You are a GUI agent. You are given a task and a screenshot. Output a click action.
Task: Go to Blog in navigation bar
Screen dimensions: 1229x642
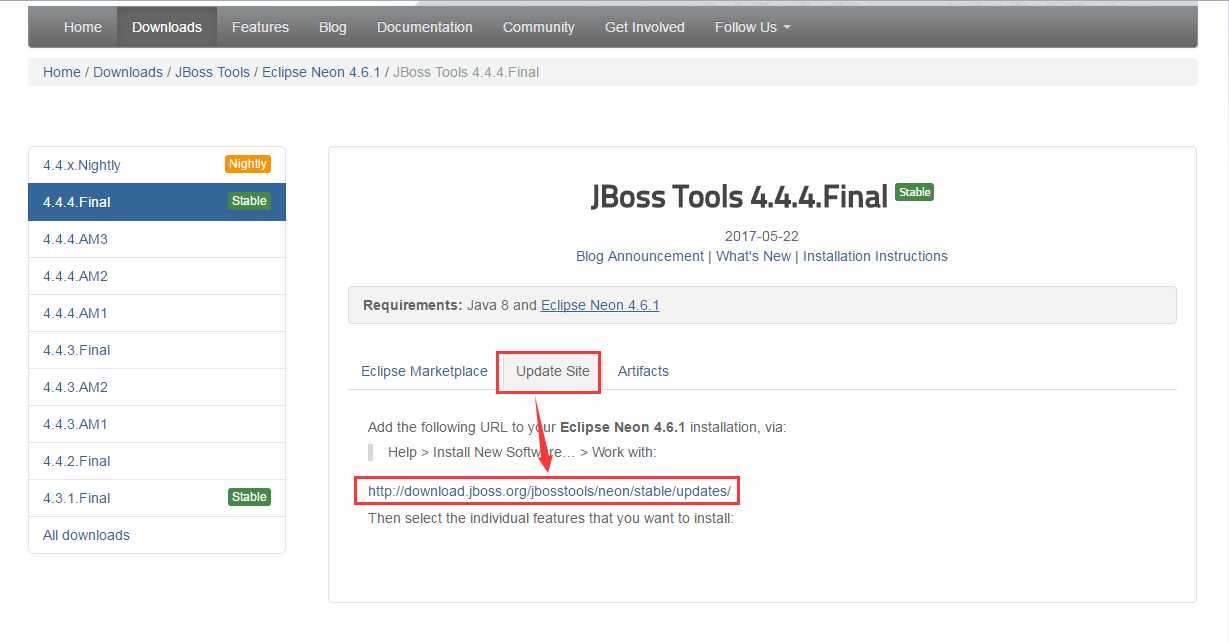pos(333,27)
